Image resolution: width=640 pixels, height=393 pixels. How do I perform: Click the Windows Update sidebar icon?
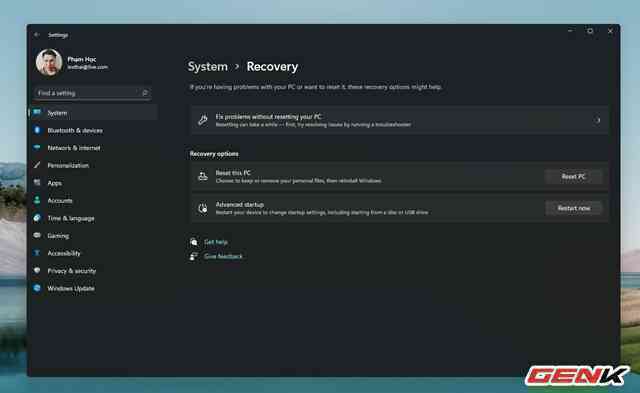tap(37, 288)
